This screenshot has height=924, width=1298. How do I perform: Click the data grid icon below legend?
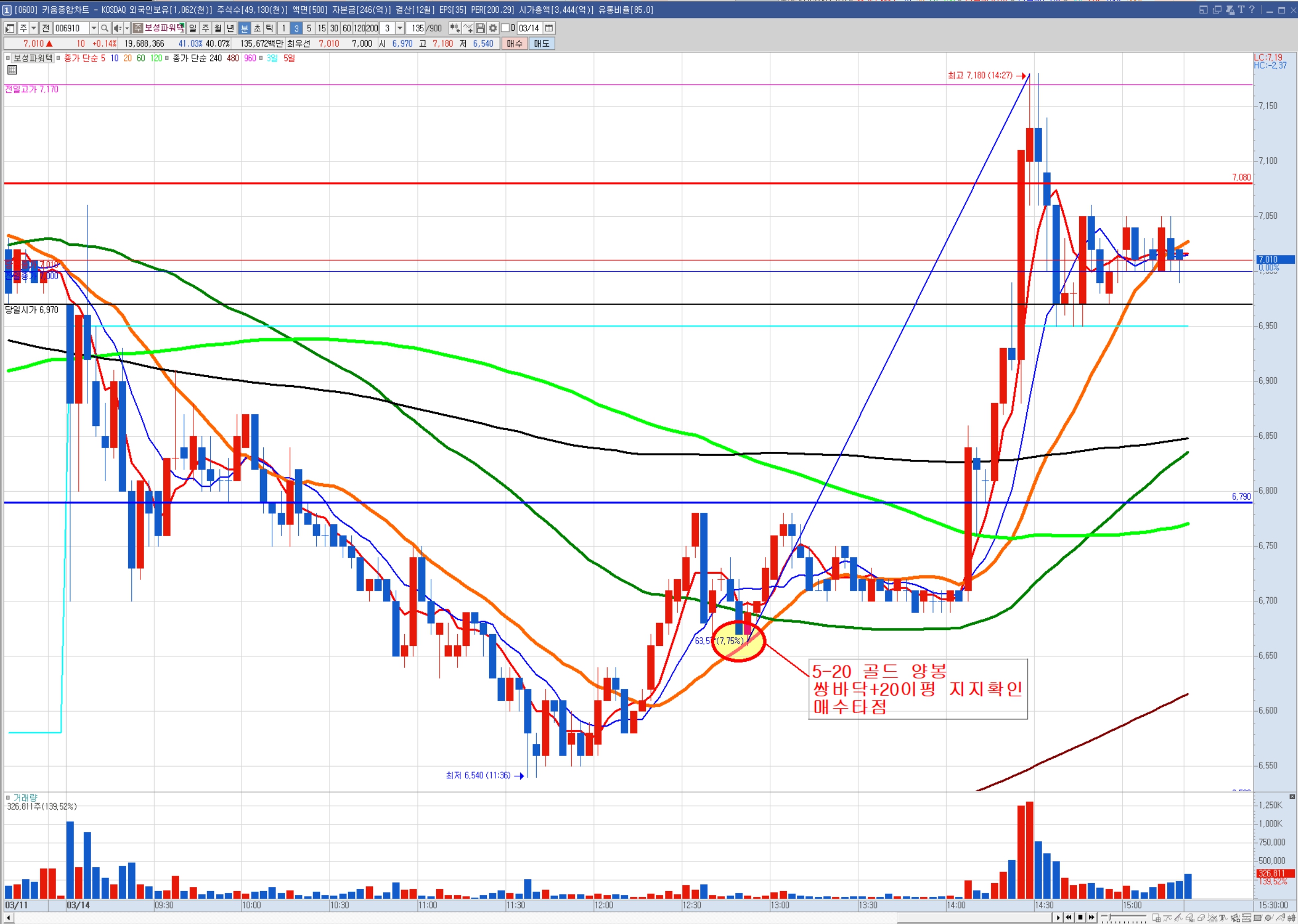click(x=12, y=70)
